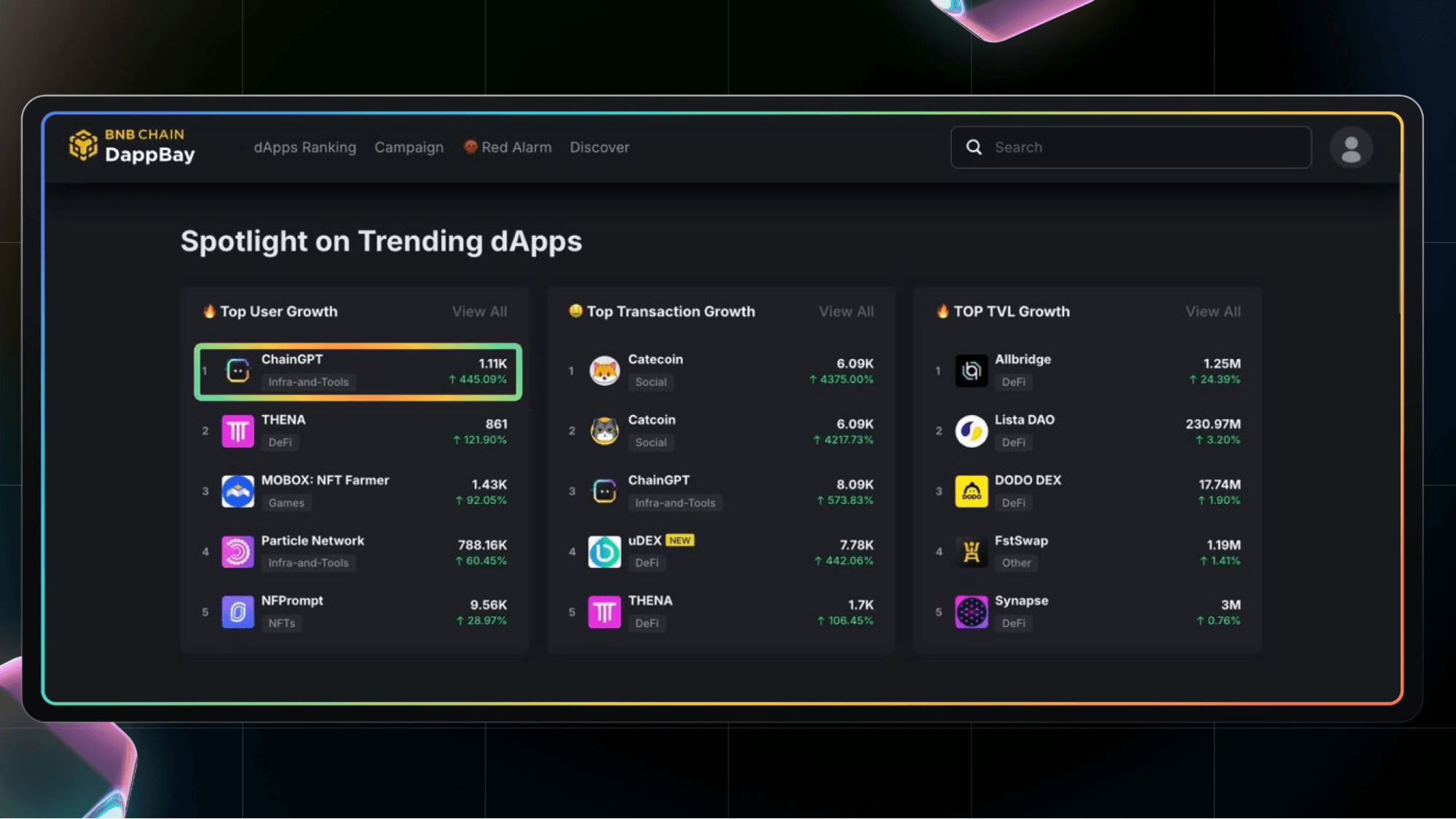The height and width of the screenshot is (819, 1456).
Task: Click the fire icon beside TOP TVL Growth
Action: pos(943,311)
